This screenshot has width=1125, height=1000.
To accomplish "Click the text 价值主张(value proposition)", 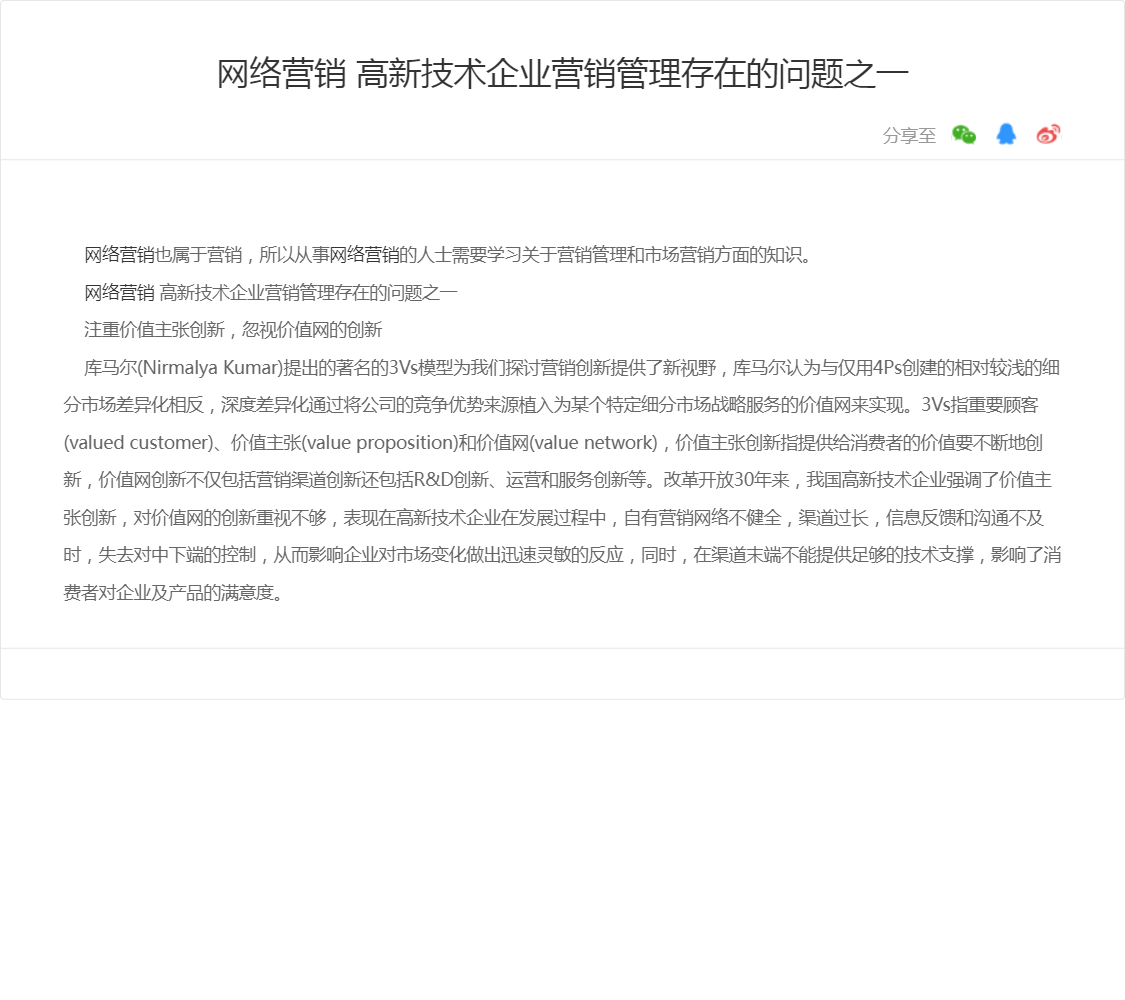I will point(344,443).
